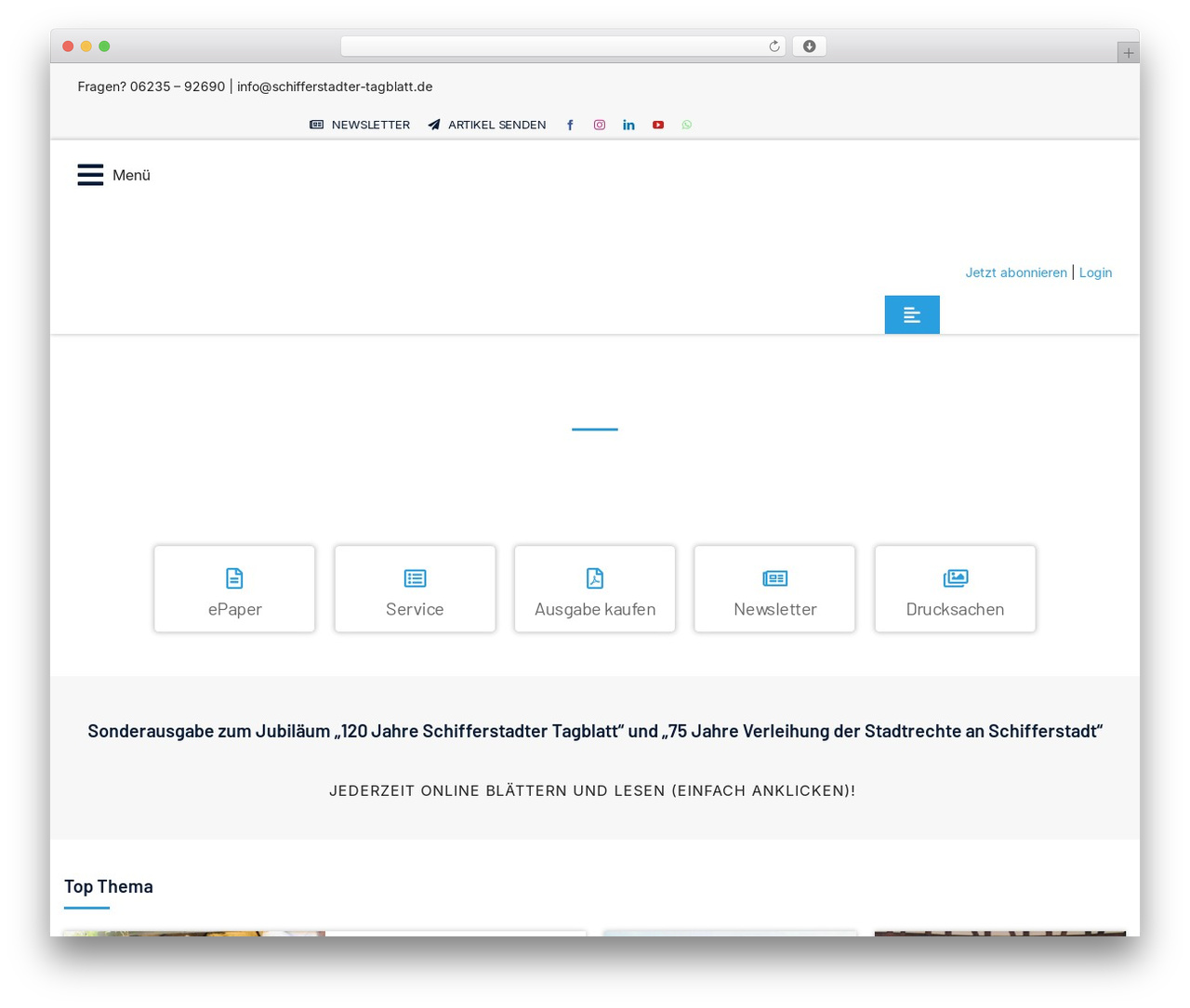Click the Facebook icon in top bar
This screenshot has height=1008, width=1190.
[570, 125]
